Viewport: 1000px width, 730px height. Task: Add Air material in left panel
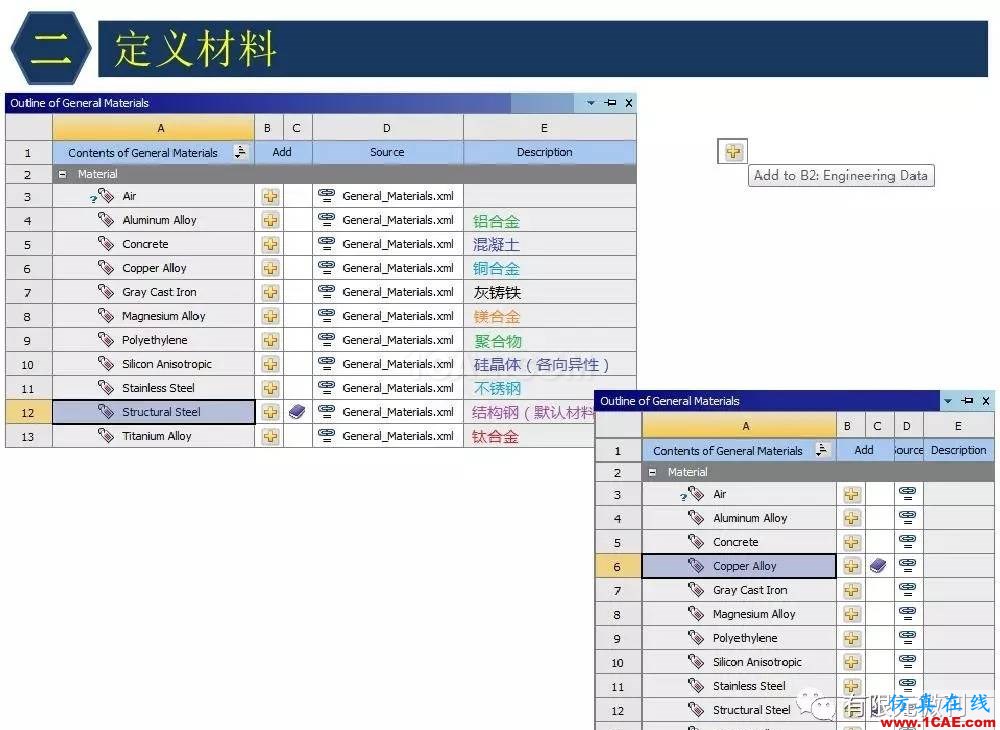[x=270, y=196]
